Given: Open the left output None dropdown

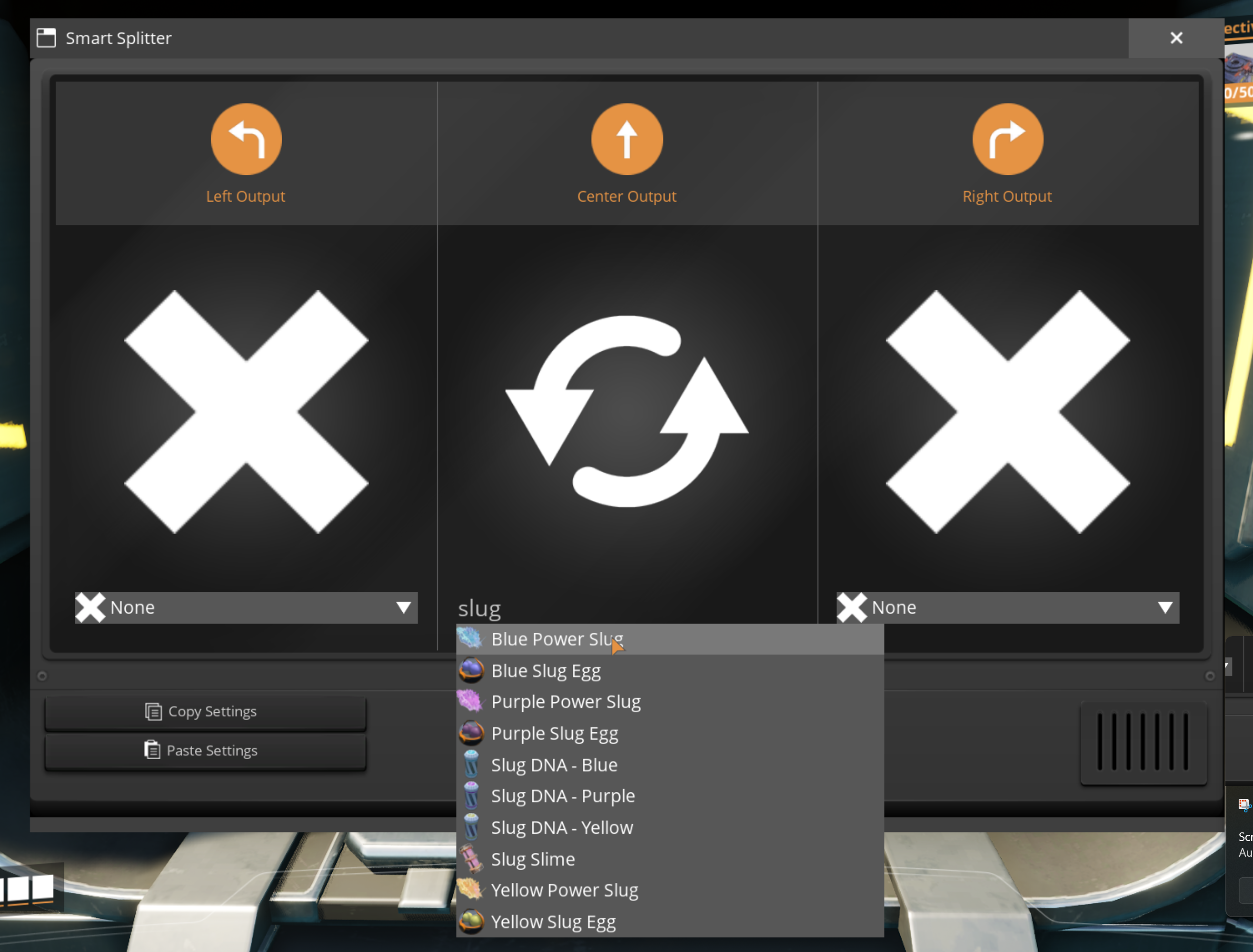Looking at the screenshot, I should click(x=246, y=608).
